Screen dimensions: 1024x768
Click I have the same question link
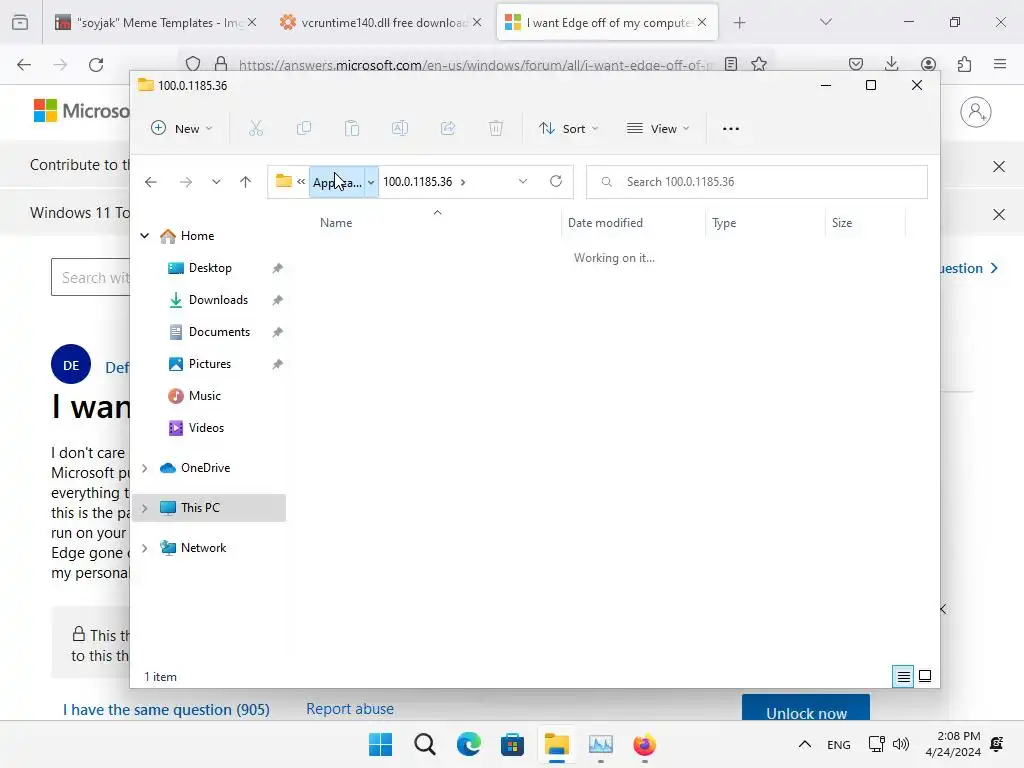tap(166, 709)
